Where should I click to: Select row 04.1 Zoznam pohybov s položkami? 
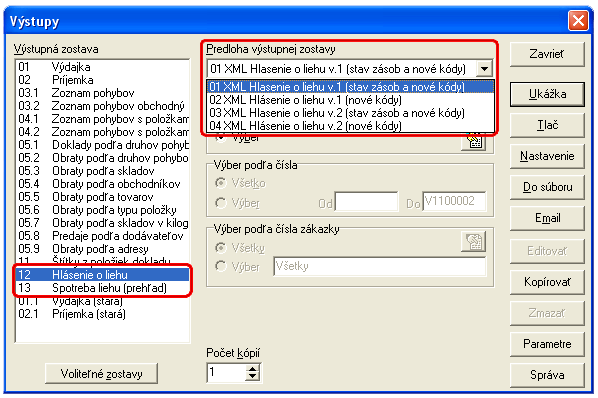(103, 119)
